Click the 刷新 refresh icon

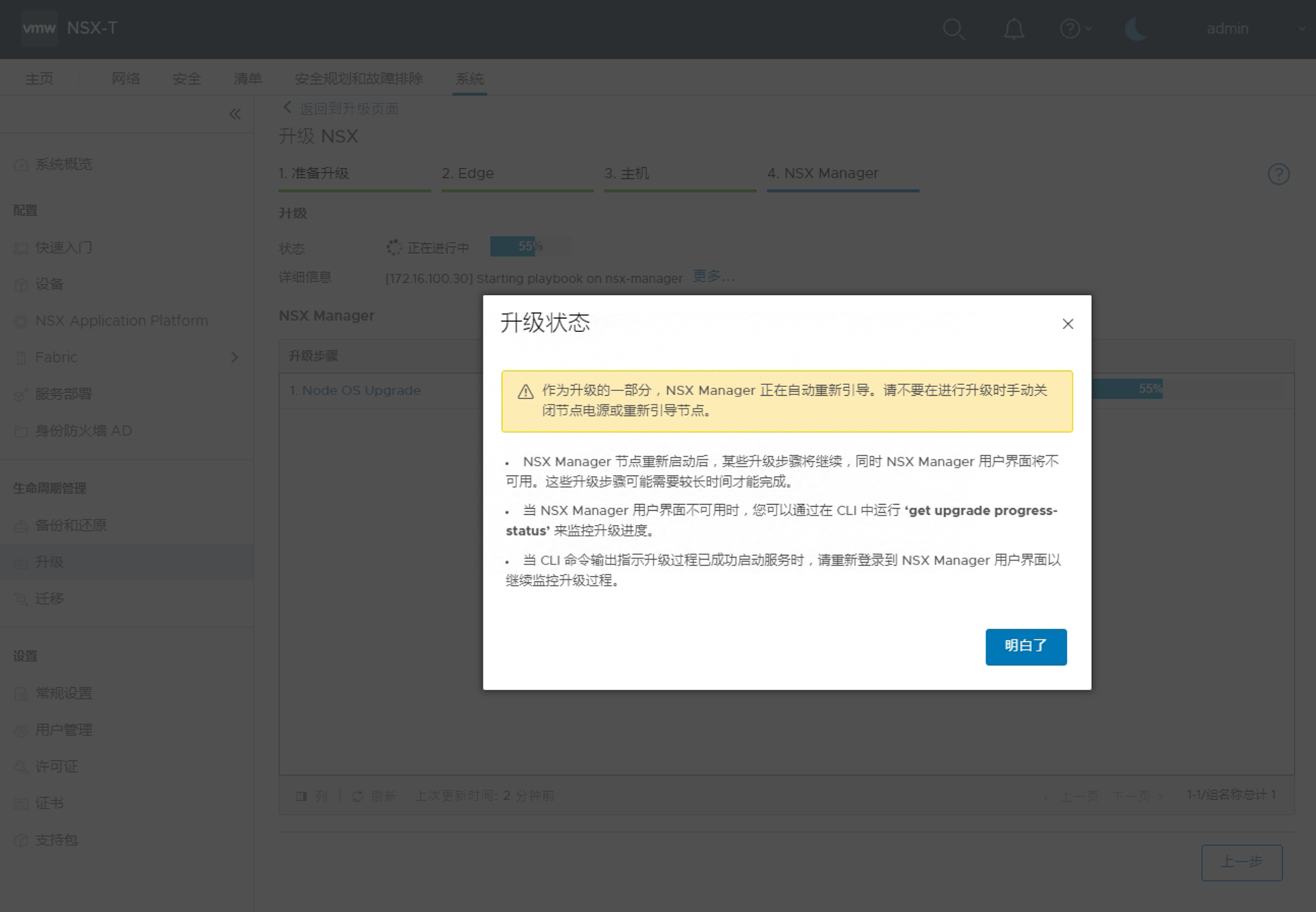(x=358, y=796)
